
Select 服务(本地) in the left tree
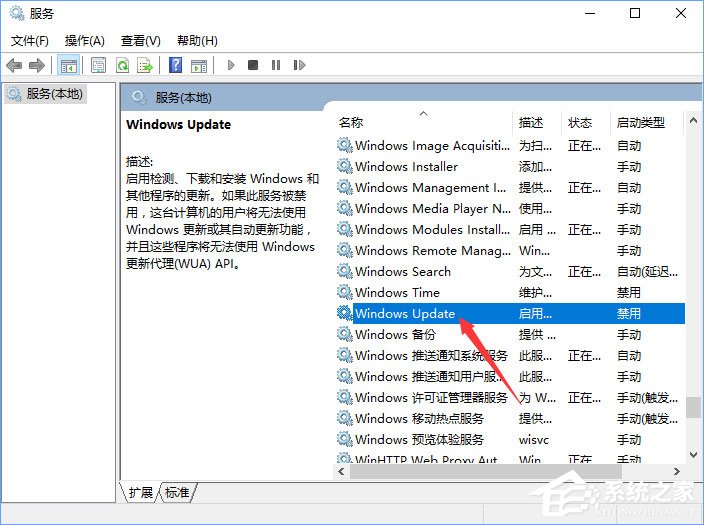coord(45,94)
